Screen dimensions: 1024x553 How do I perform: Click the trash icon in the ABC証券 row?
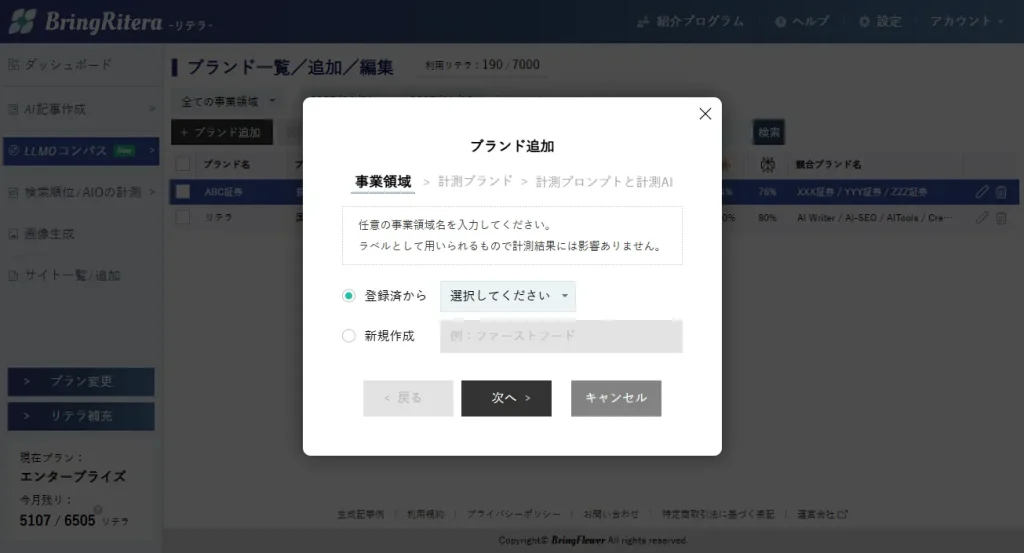(1001, 191)
